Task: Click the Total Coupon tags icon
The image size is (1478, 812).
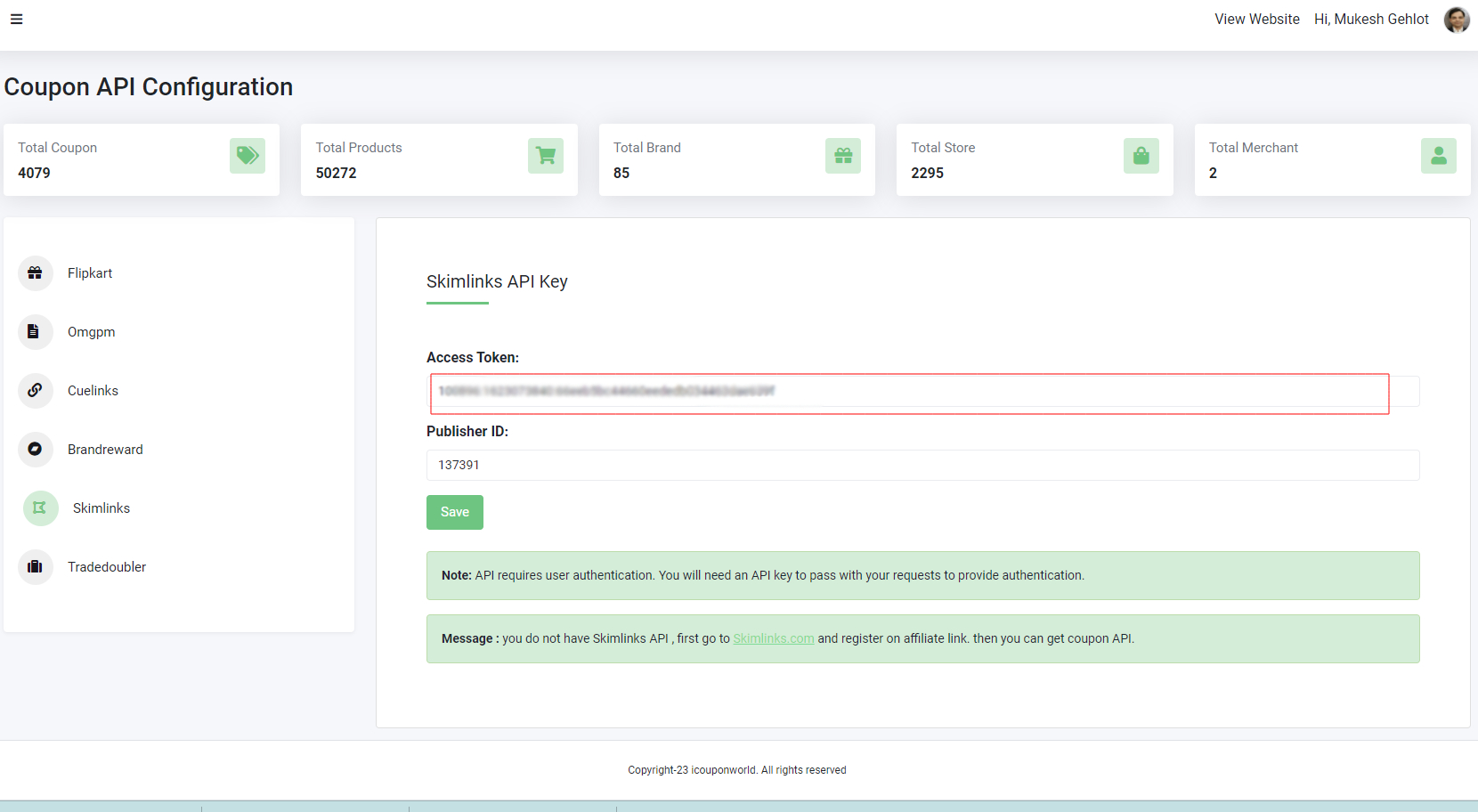Action: [248, 156]
